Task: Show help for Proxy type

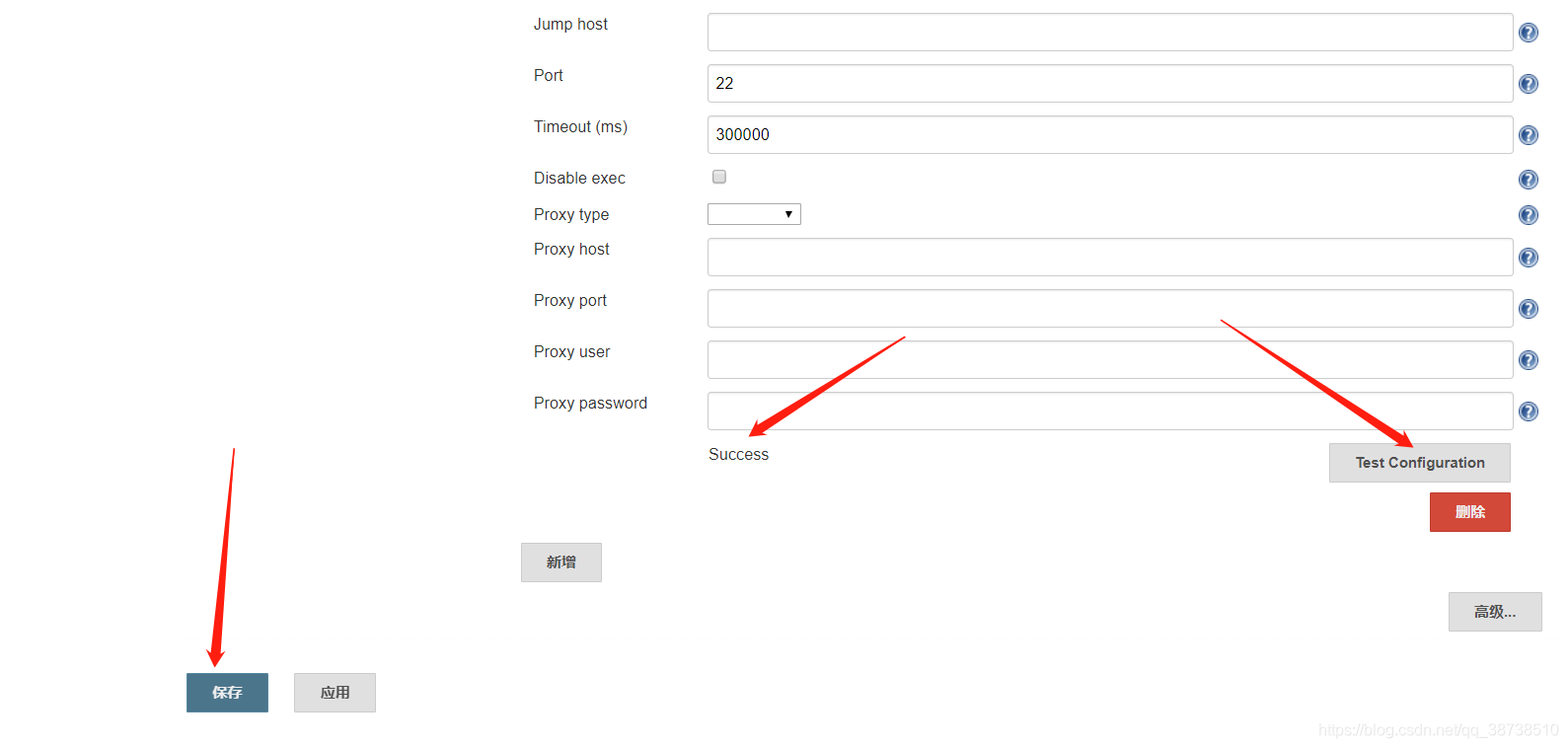Action: [x=1529, y=215]
